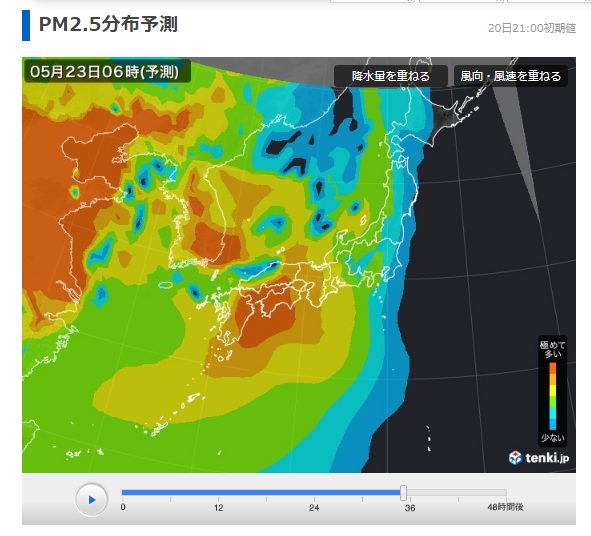The height and width of the screenshot is (536, 591).
Task: Jump timeline to the 0 hour mark
Action: [x=123, y=507]
